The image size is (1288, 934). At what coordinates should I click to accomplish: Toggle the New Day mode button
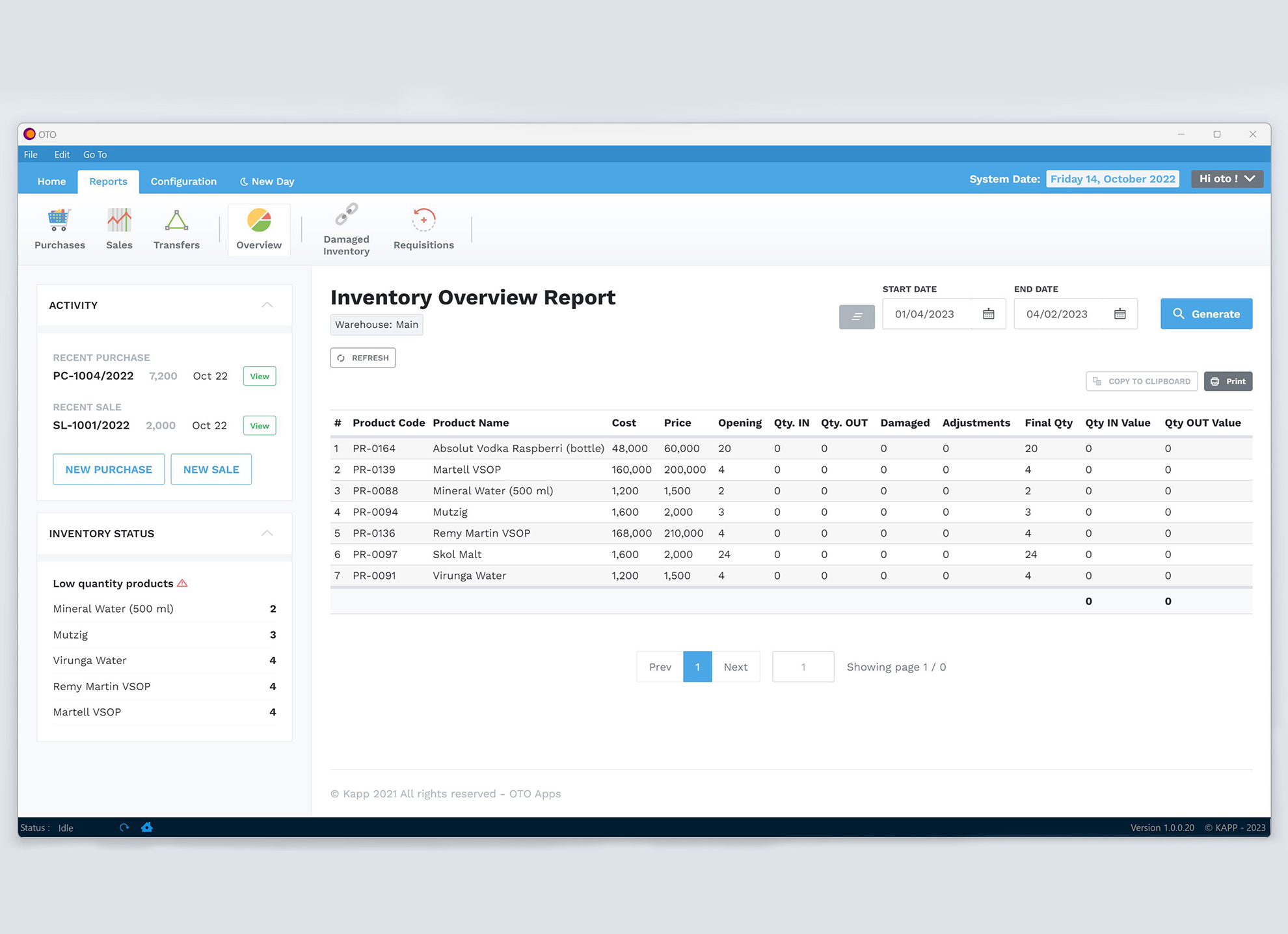266,181
